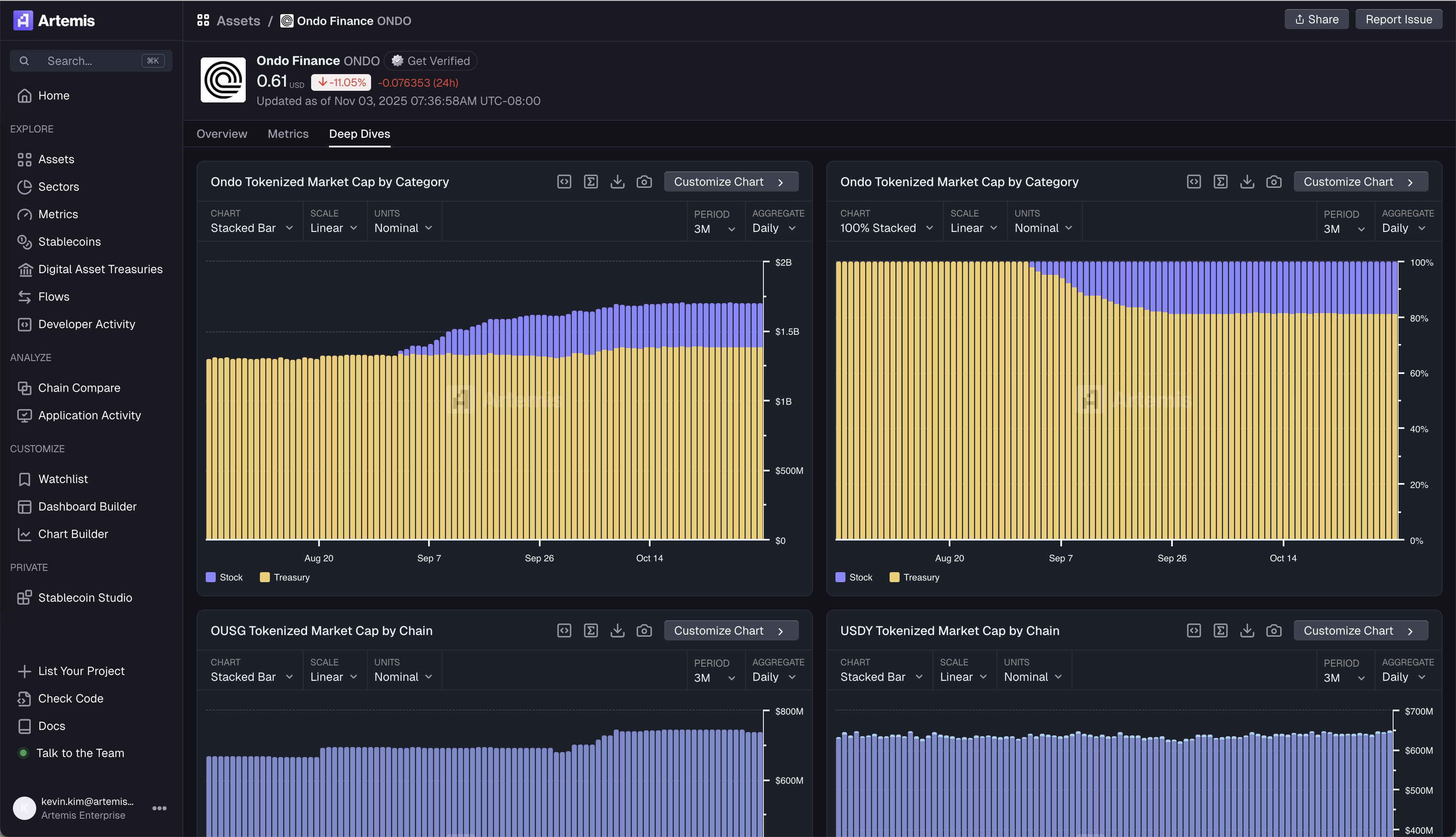This screenshot has width=1456, height=837.
Task: Open the Stacked Bar chart type dropdown
Action: pyautogui.click(x=251, y=228)
